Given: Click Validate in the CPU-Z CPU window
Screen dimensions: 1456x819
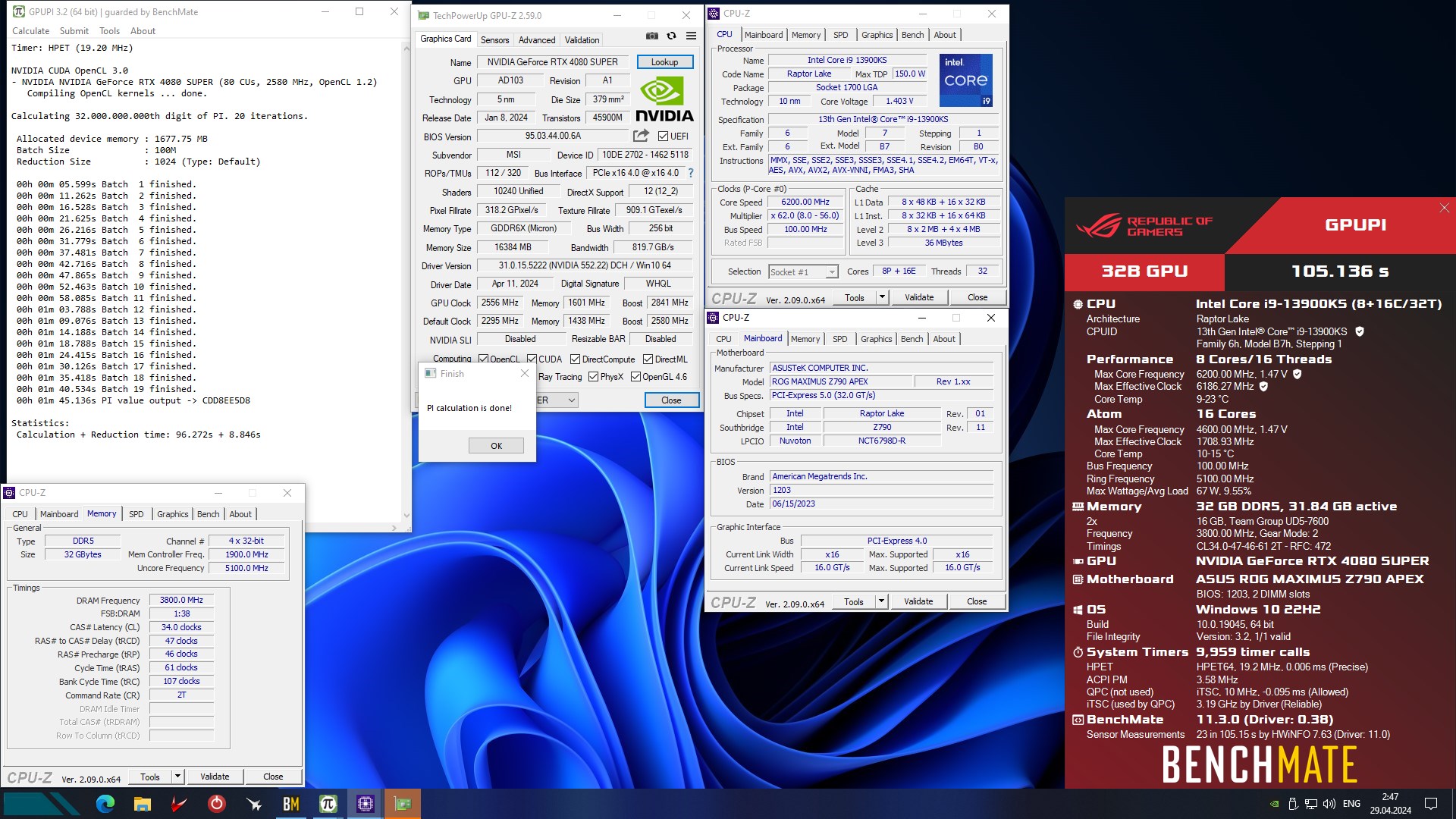Looking at the screenshot, I should click(x=919, y=297).
